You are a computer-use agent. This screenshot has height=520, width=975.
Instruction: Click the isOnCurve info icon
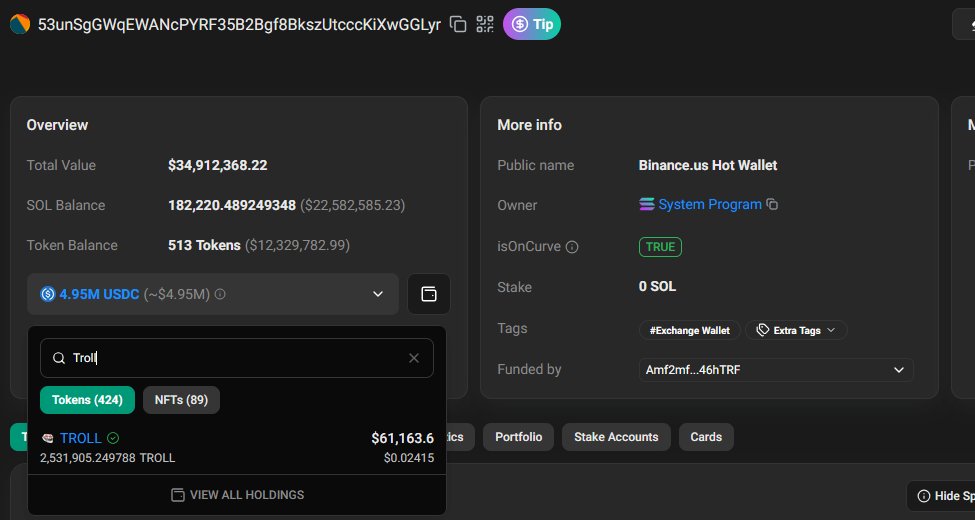click(572, 247)
